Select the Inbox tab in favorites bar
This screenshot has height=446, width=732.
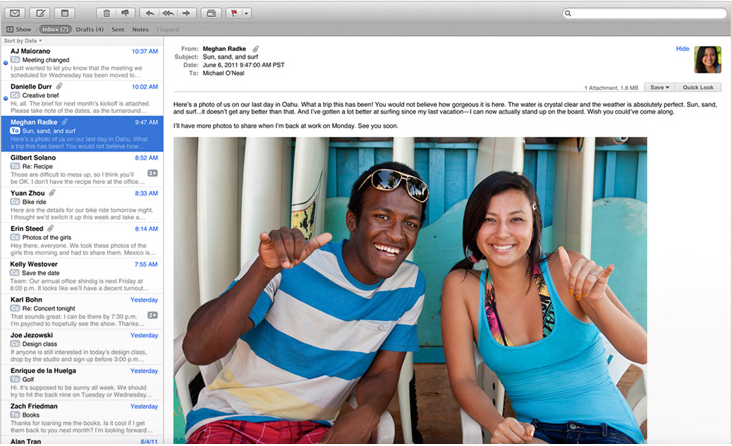click(x=55, y=29)
